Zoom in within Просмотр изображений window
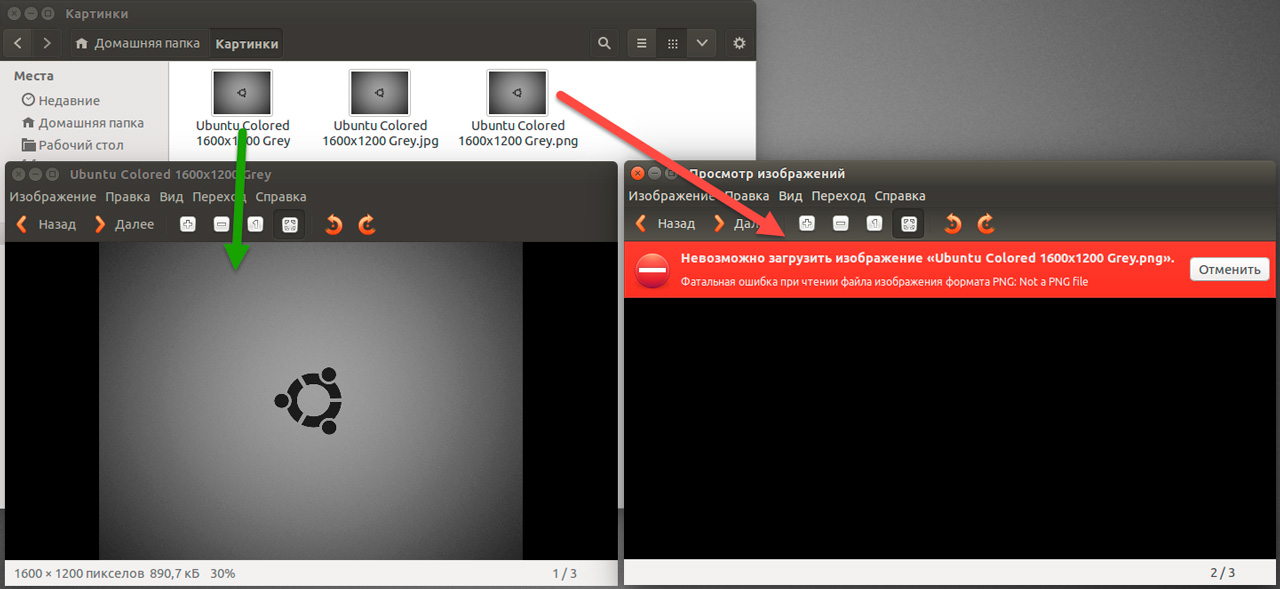 click(807, 224)
